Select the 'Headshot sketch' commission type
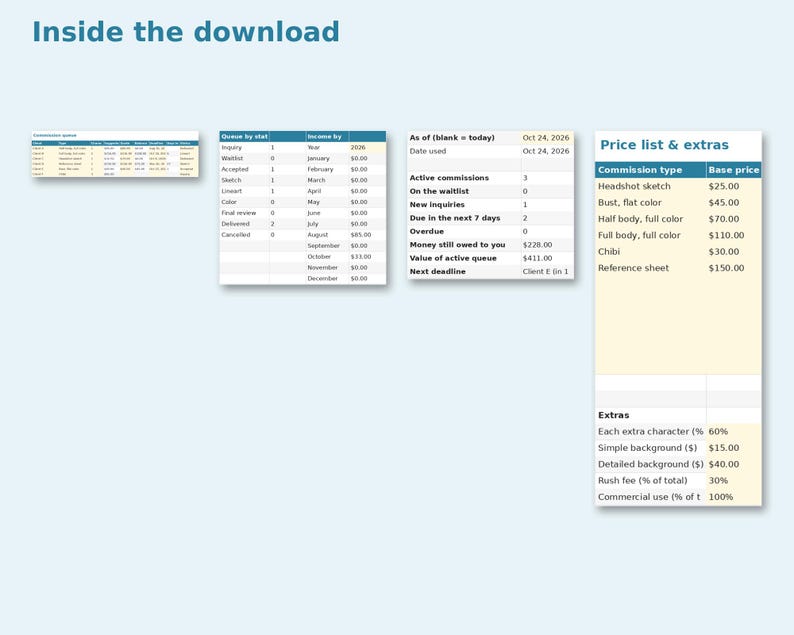 pyautogui.click(x=634, y=186)
